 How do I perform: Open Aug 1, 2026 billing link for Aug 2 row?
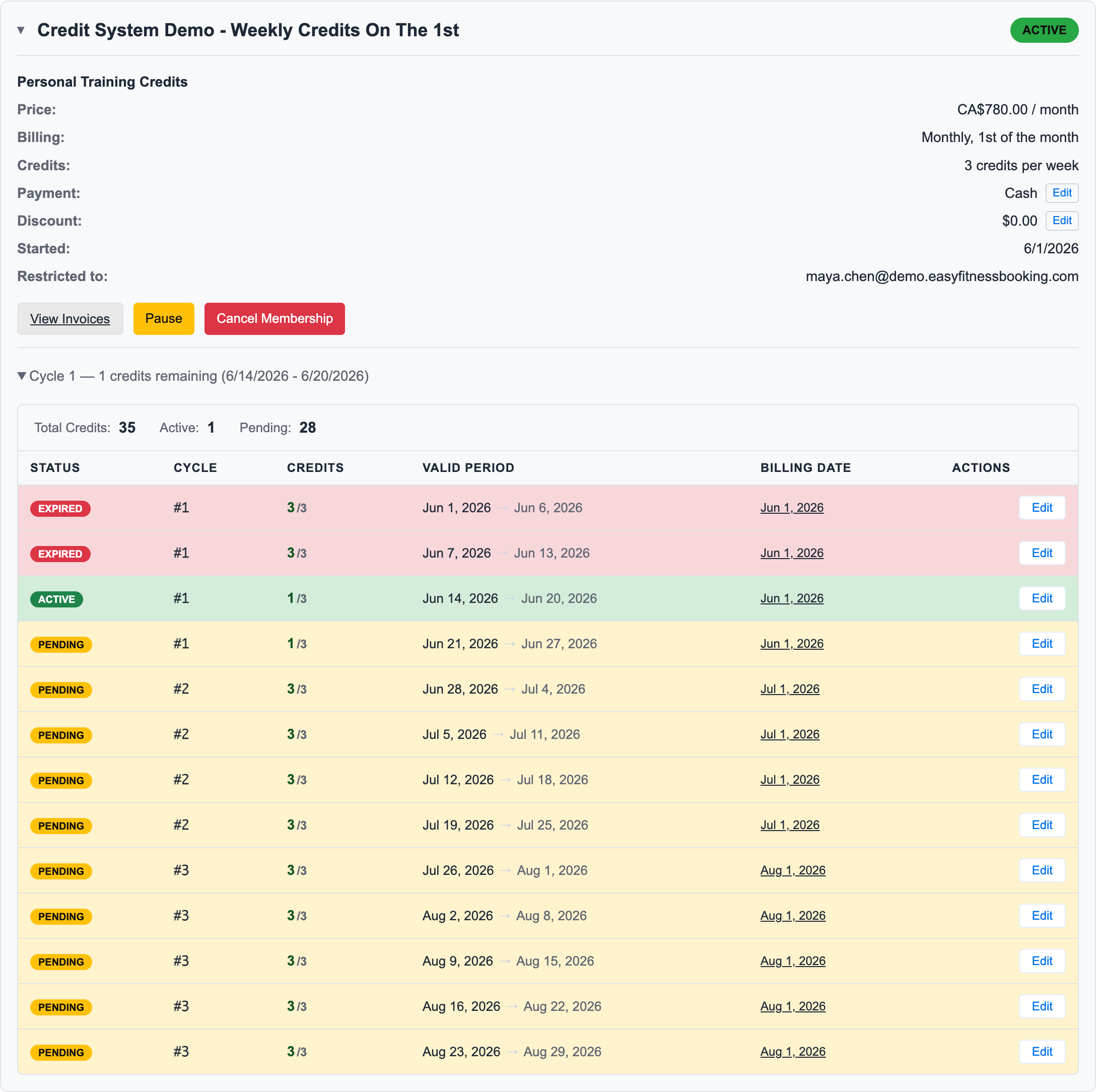[x=793, y=916]
